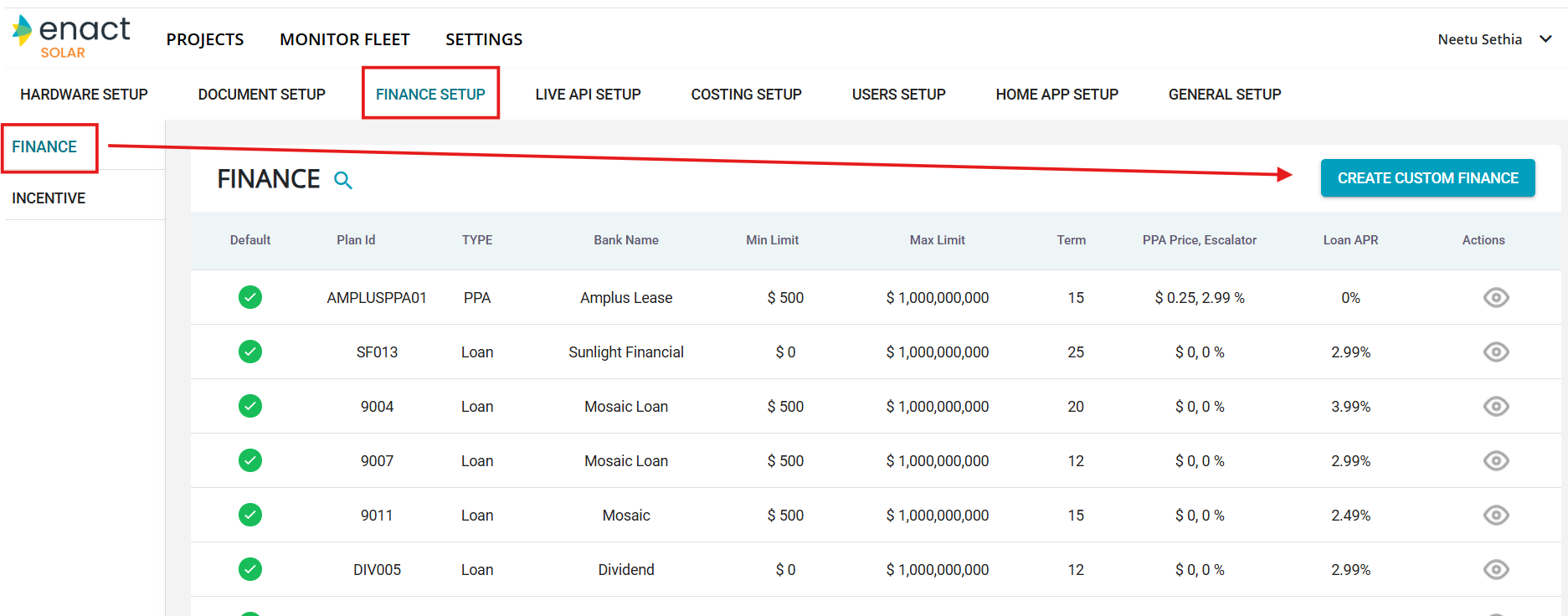Select the HARDWARE SETUP tab
This screenshot has width=1568, height=616.
point(84,95)
